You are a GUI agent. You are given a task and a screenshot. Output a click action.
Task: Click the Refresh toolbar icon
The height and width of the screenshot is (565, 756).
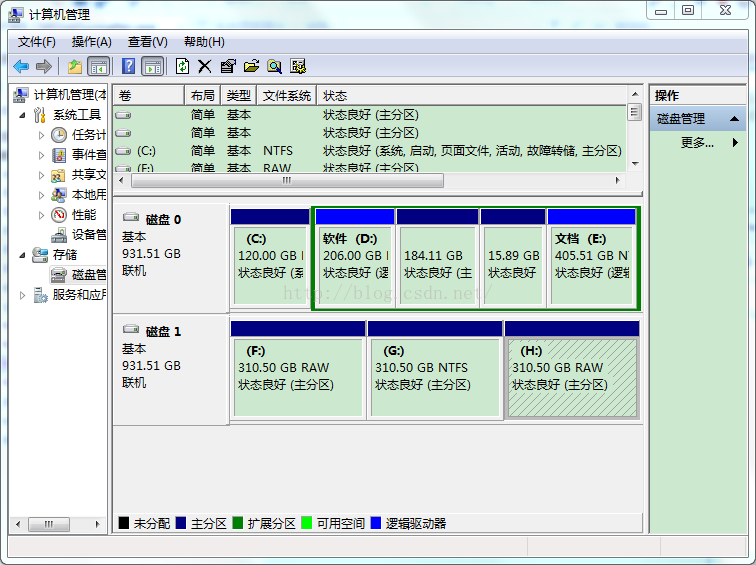(182, 66)
